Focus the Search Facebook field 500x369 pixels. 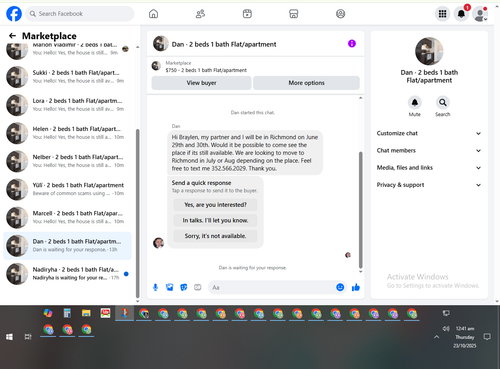pos(80,14)
